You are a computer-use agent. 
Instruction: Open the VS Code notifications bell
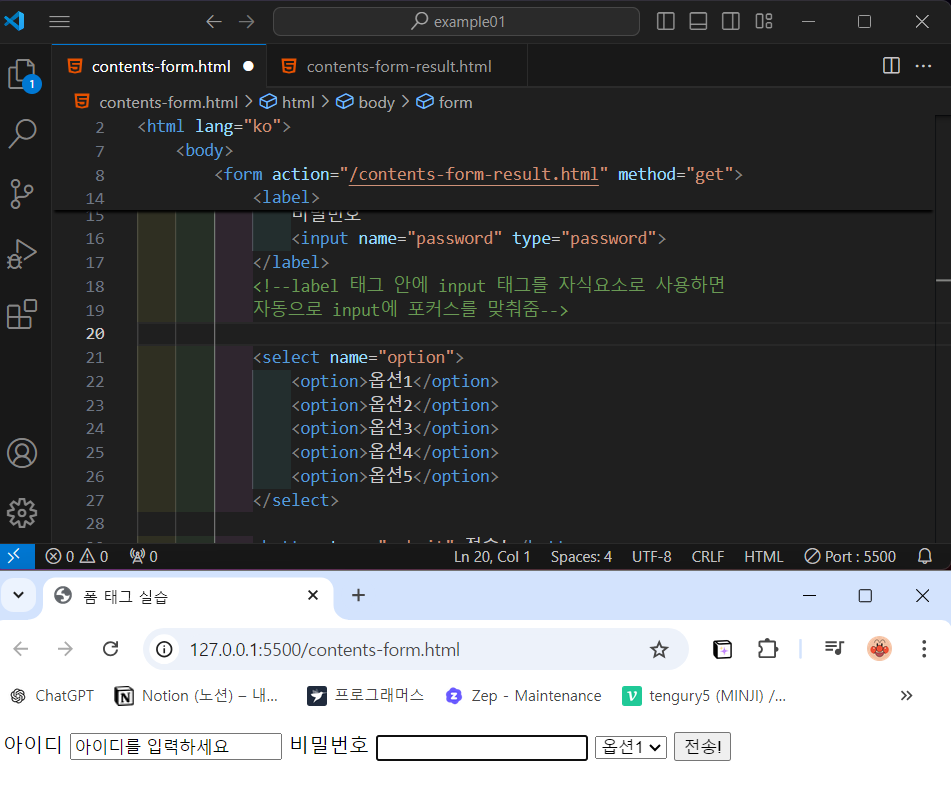pos(924,556)
